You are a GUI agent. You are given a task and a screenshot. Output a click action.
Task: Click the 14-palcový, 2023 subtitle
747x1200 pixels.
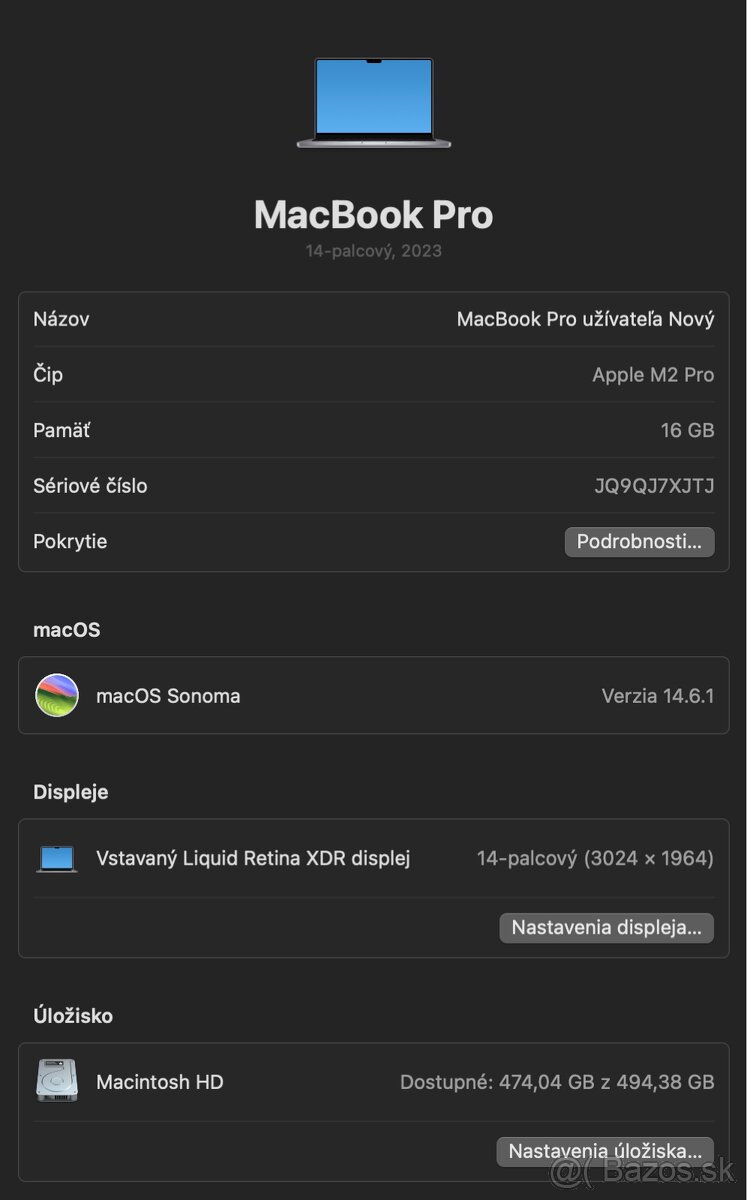pos(373,250)
